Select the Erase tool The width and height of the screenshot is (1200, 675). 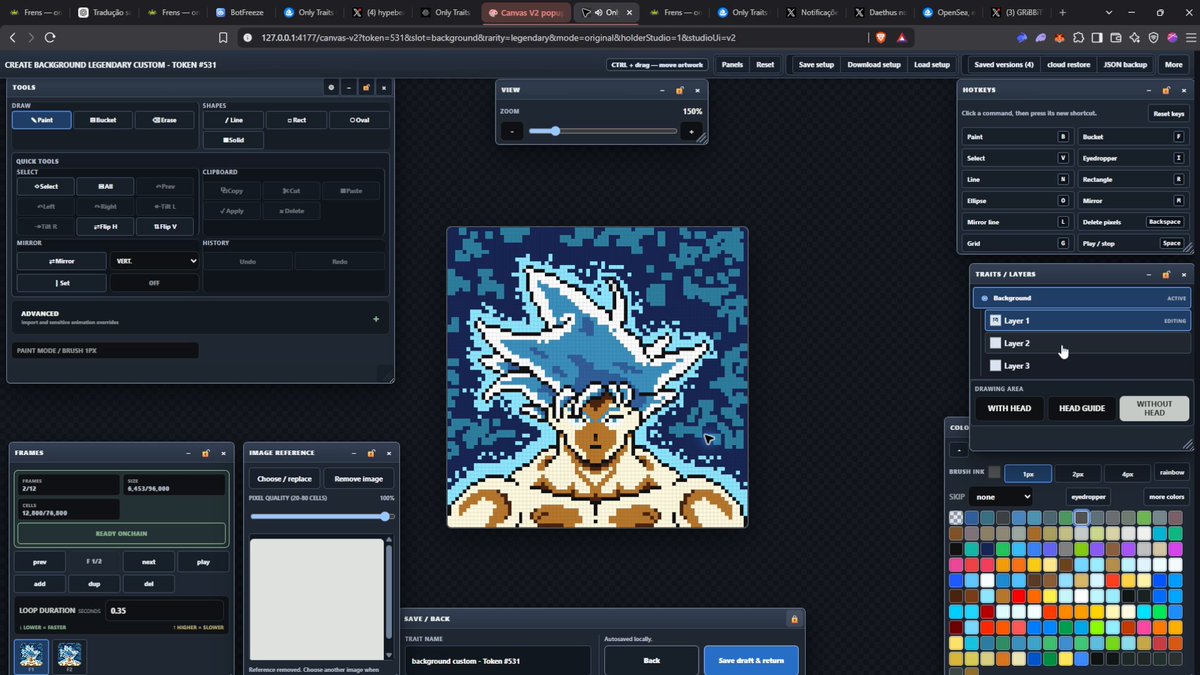(x=165, y=120)
